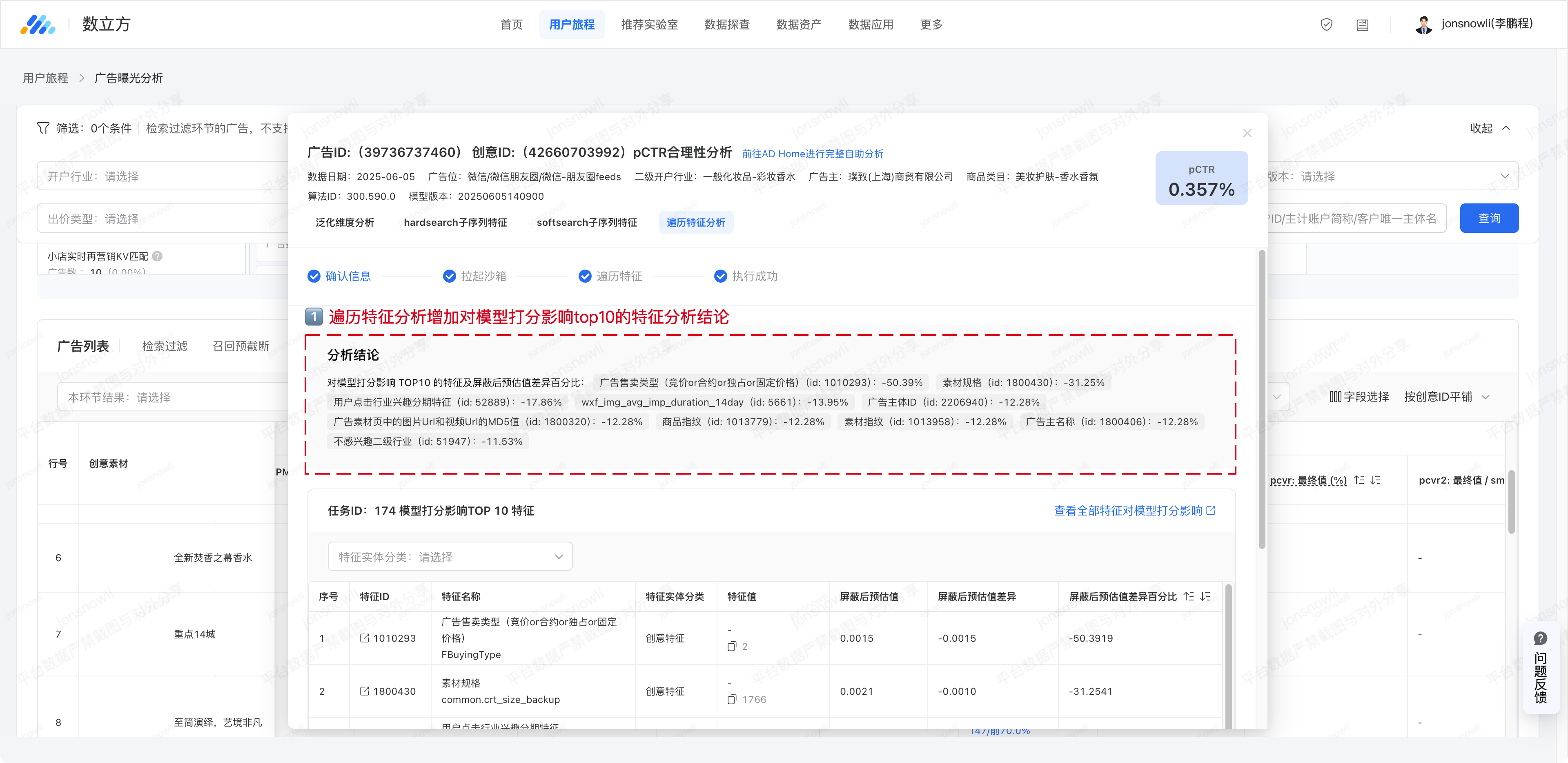Click the 确认信息 step checkmark

(x=314, y=276)
